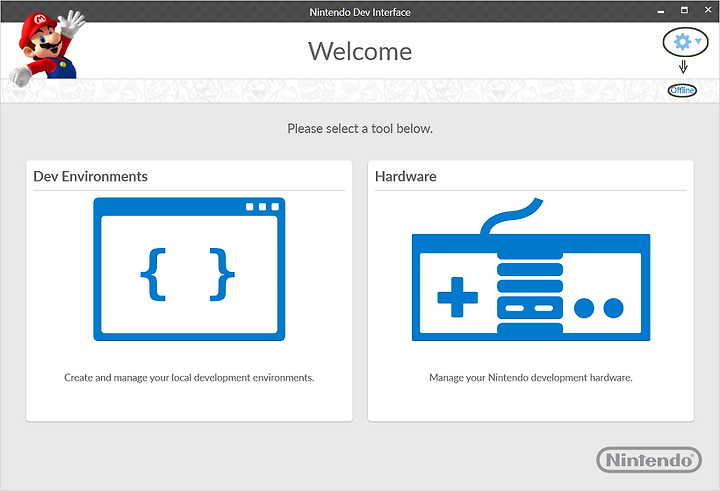Click the Welcome heading
720x491 pixels.
(360, 51)
